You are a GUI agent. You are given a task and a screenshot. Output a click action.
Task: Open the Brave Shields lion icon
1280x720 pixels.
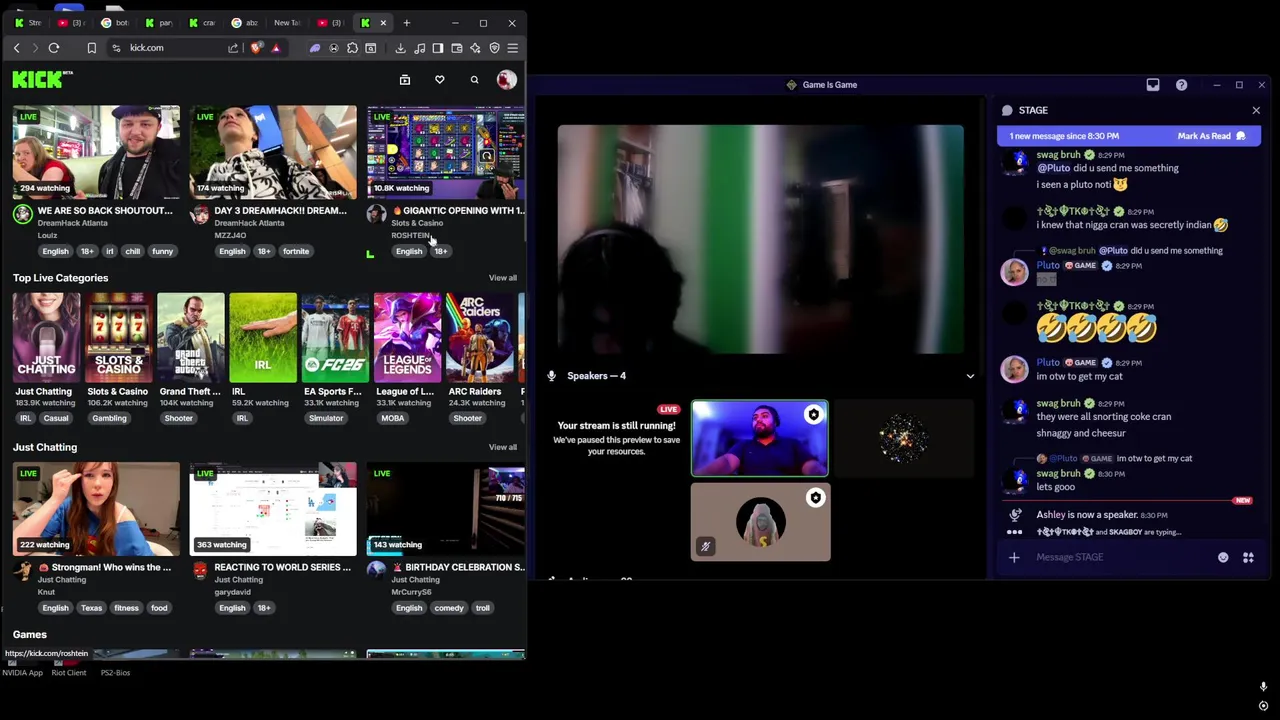(257, 48)
